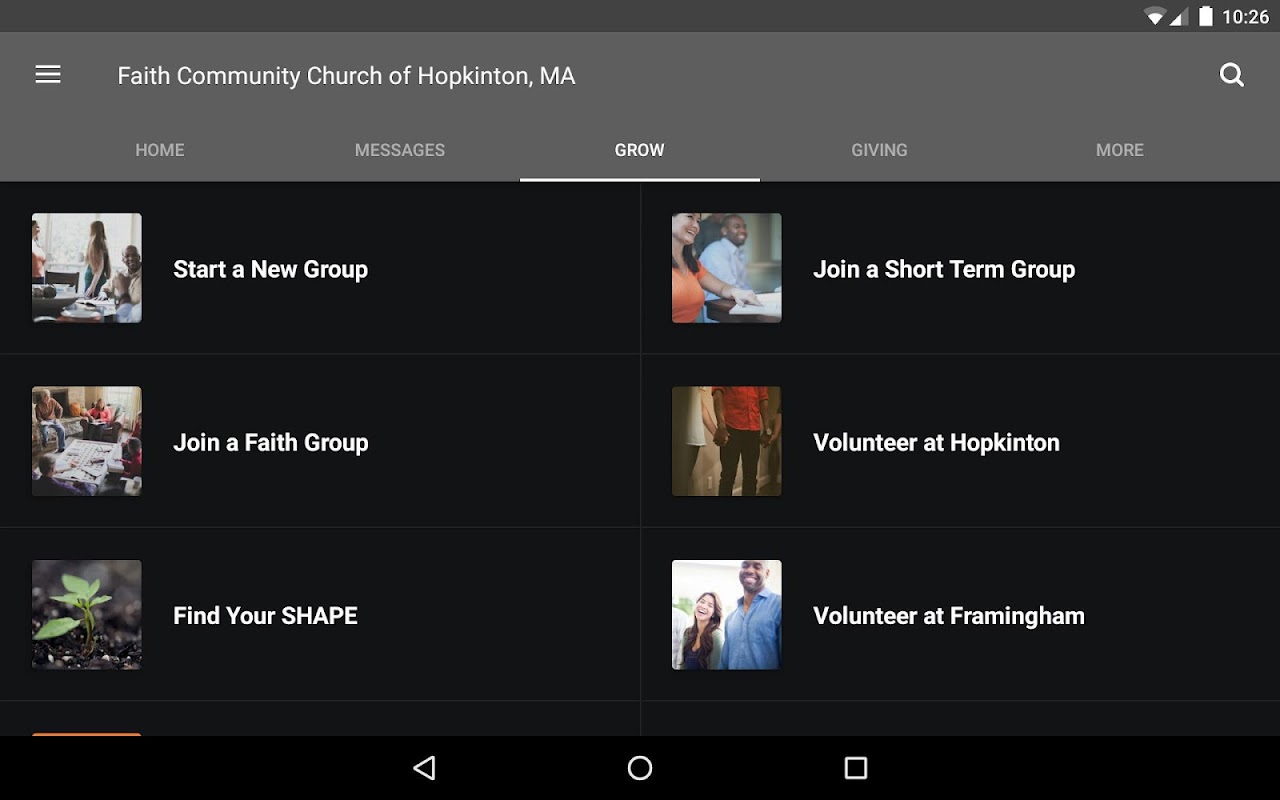Tap the Join a Faith Group label

(x=271, y=442)
